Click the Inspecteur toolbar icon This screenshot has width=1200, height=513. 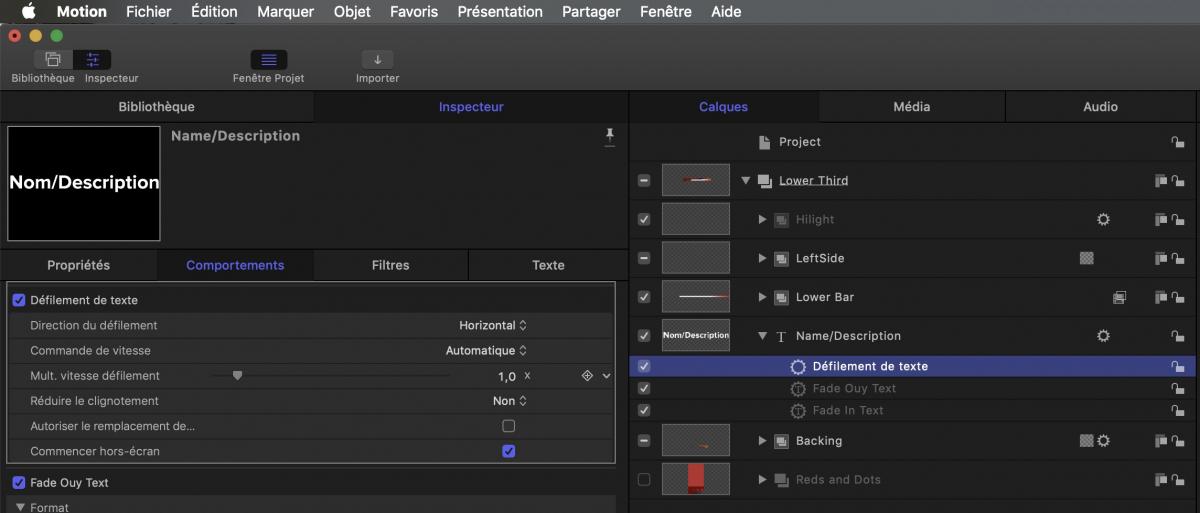pyautogui.click(x=93, y=60)
